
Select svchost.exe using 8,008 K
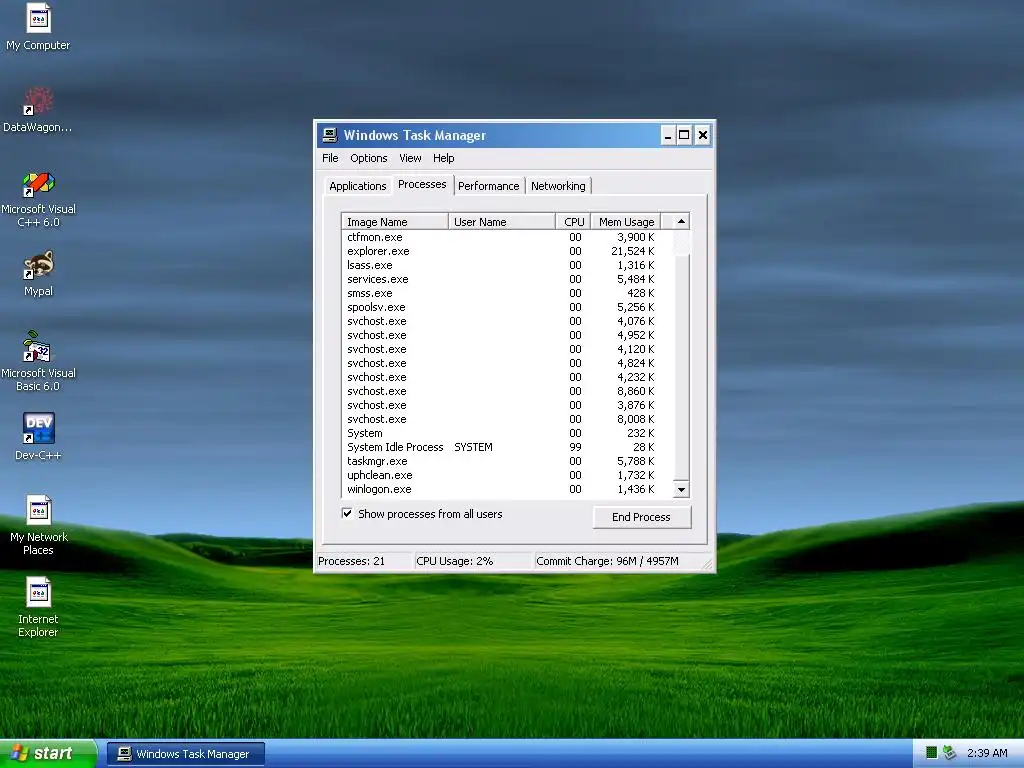pos(507,419)
